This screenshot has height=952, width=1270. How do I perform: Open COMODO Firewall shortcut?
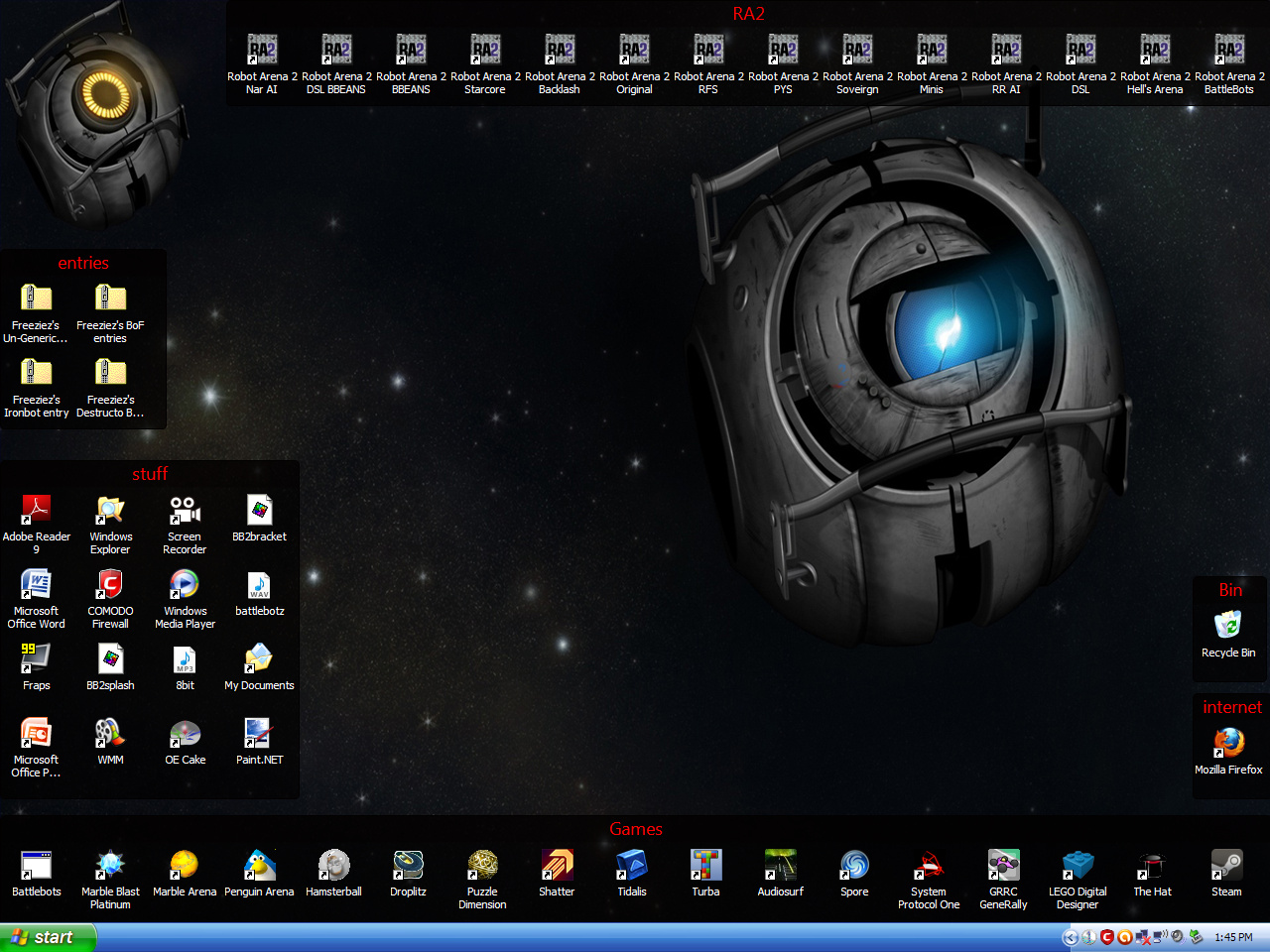click(x=110, y=585)
